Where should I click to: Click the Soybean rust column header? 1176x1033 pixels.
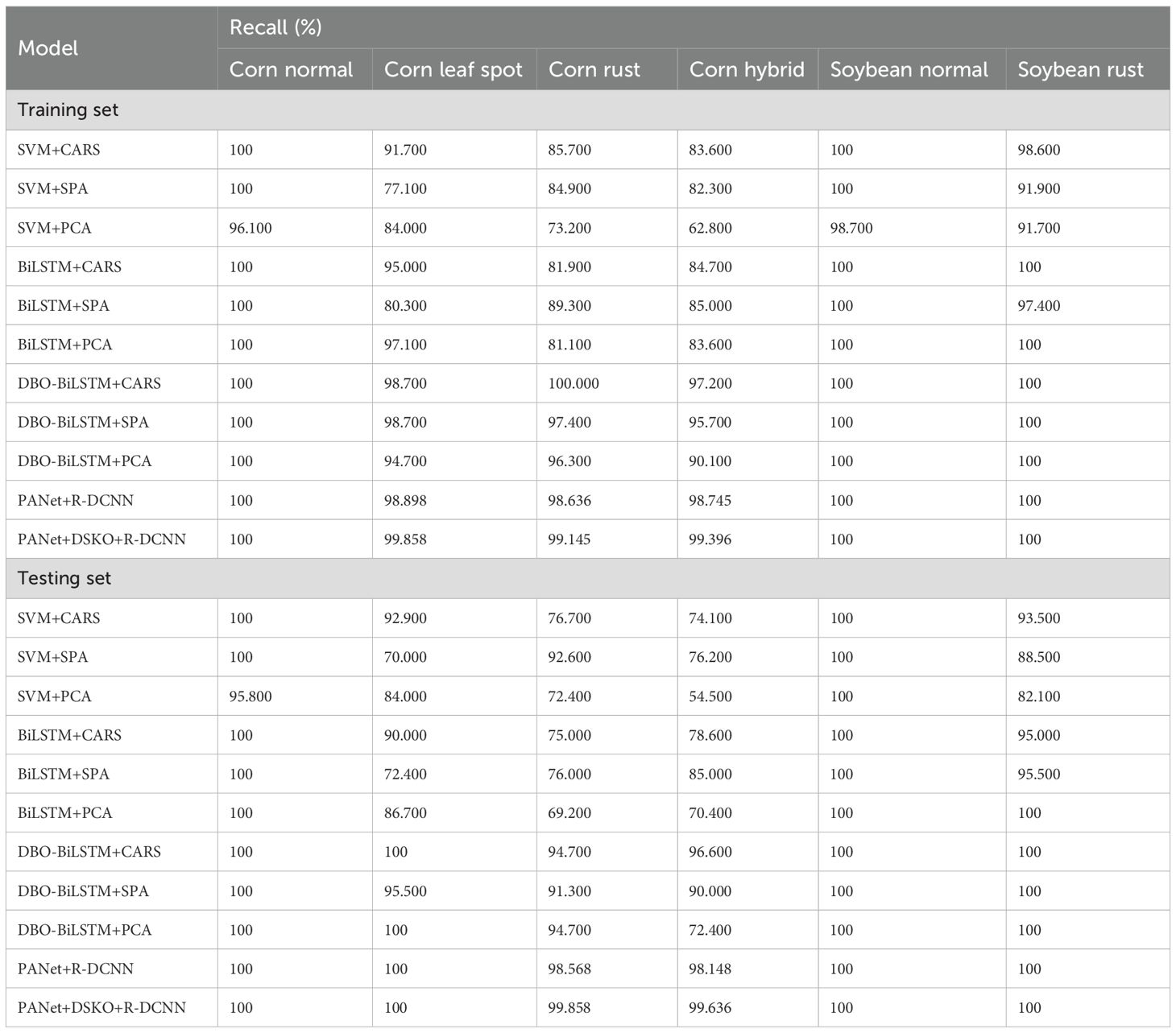[x=1080, y=70]
